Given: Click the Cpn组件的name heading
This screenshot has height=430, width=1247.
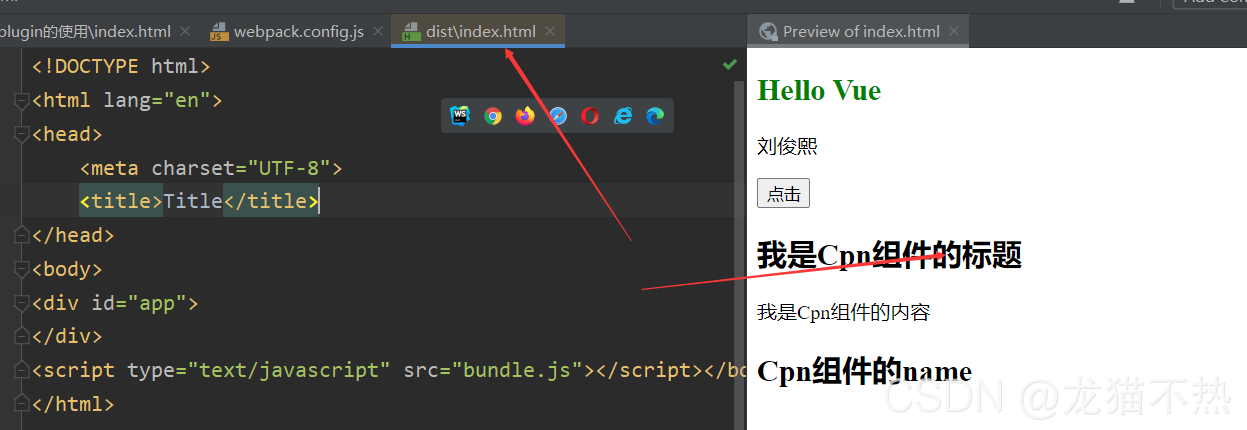Looking at the screenshot, I should [864, 371].
